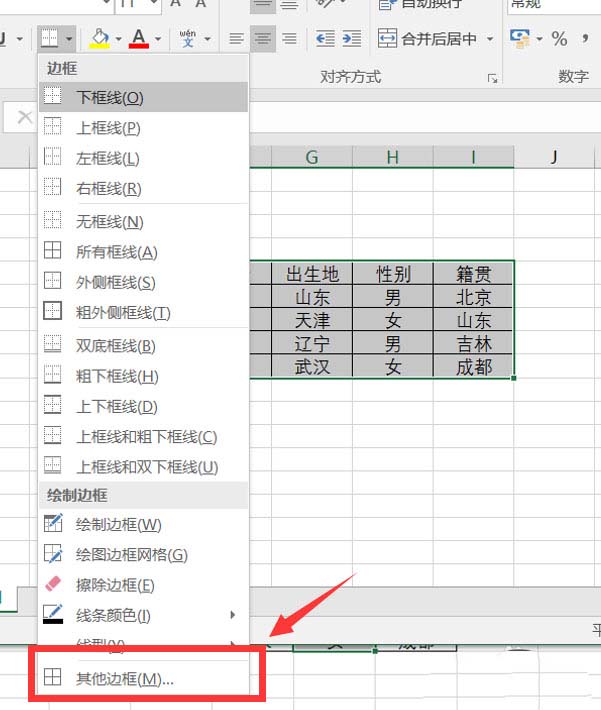Open the borders dropdown arrow
601x710 pixels.
[x=69, y=39]
